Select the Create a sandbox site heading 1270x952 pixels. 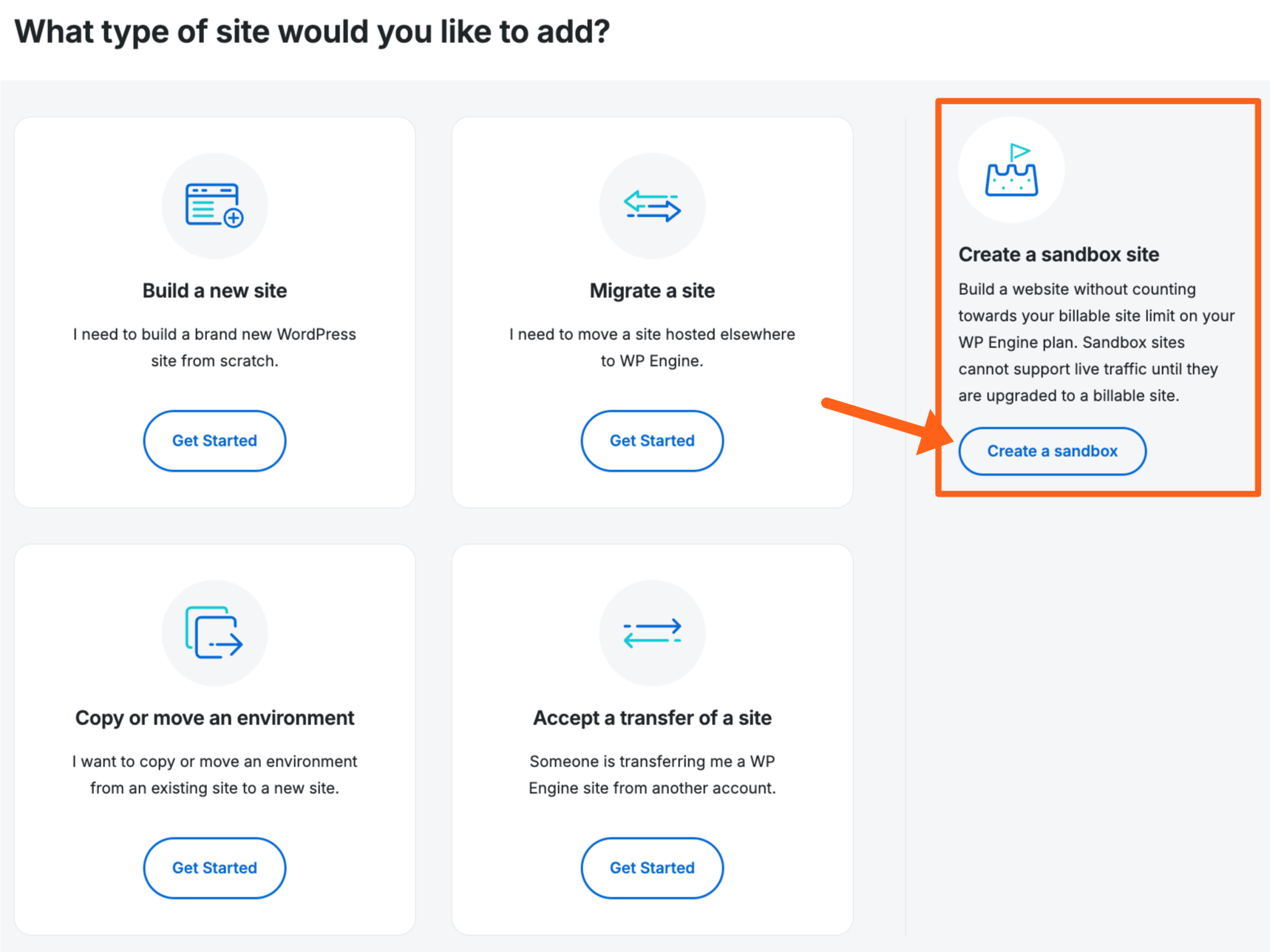(x=1059, y=254)
